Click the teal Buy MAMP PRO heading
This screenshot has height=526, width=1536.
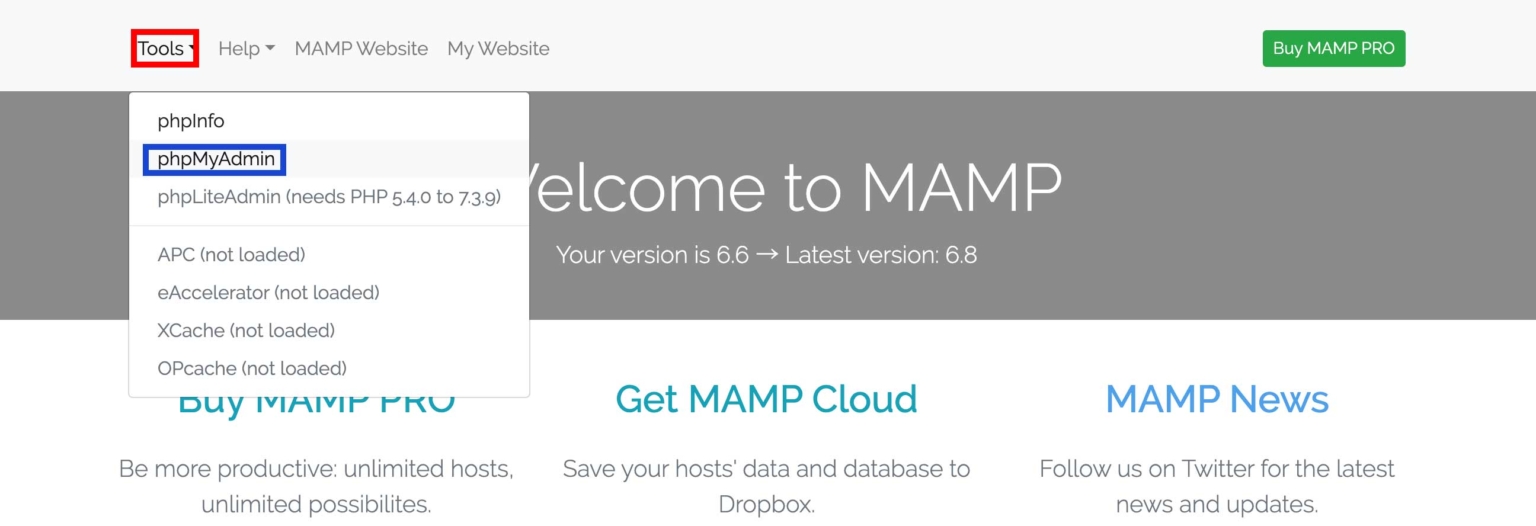pyautogui.click(x=316, y=408)
